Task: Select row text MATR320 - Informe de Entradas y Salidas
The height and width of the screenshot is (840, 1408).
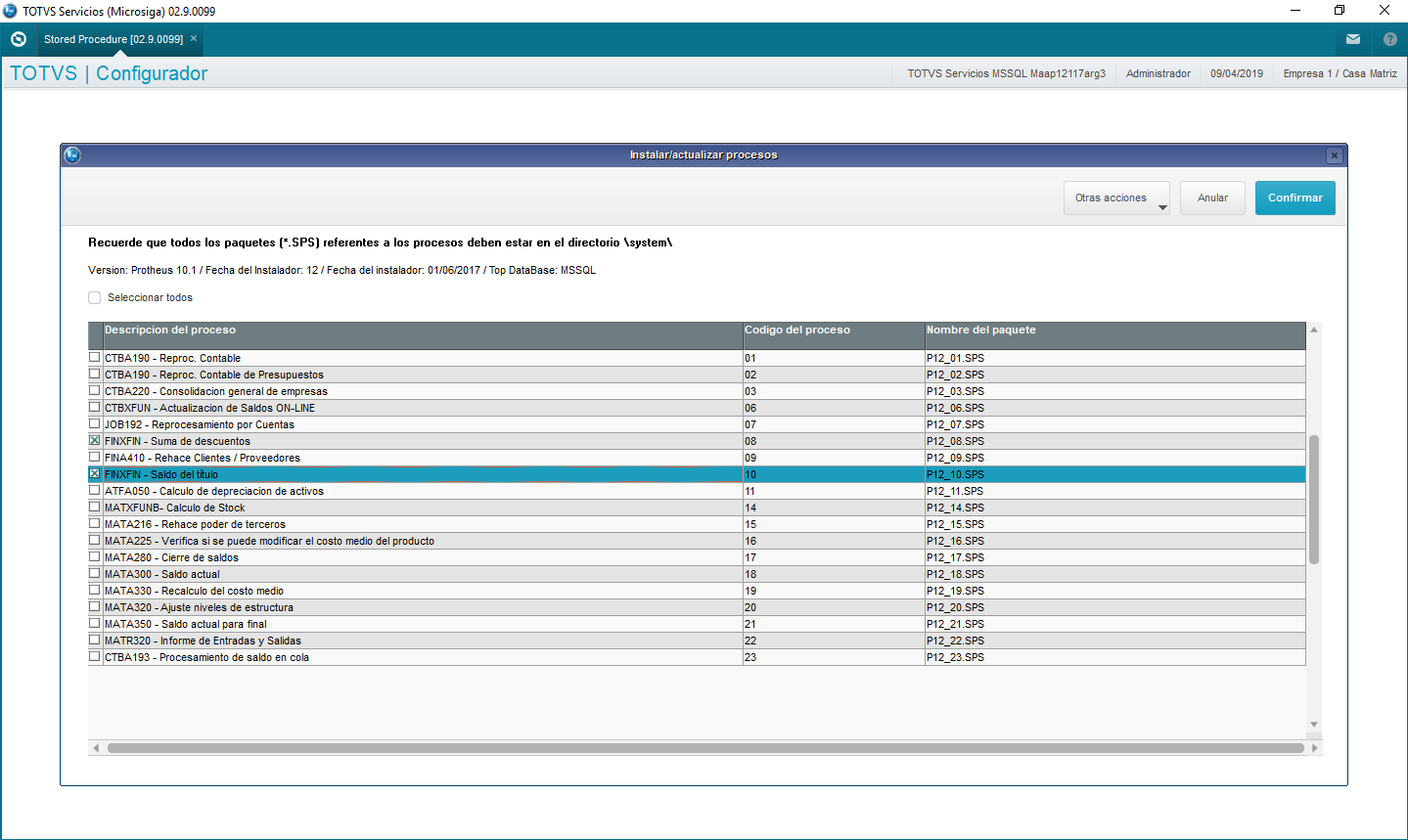Action: [x=203, y=641]
